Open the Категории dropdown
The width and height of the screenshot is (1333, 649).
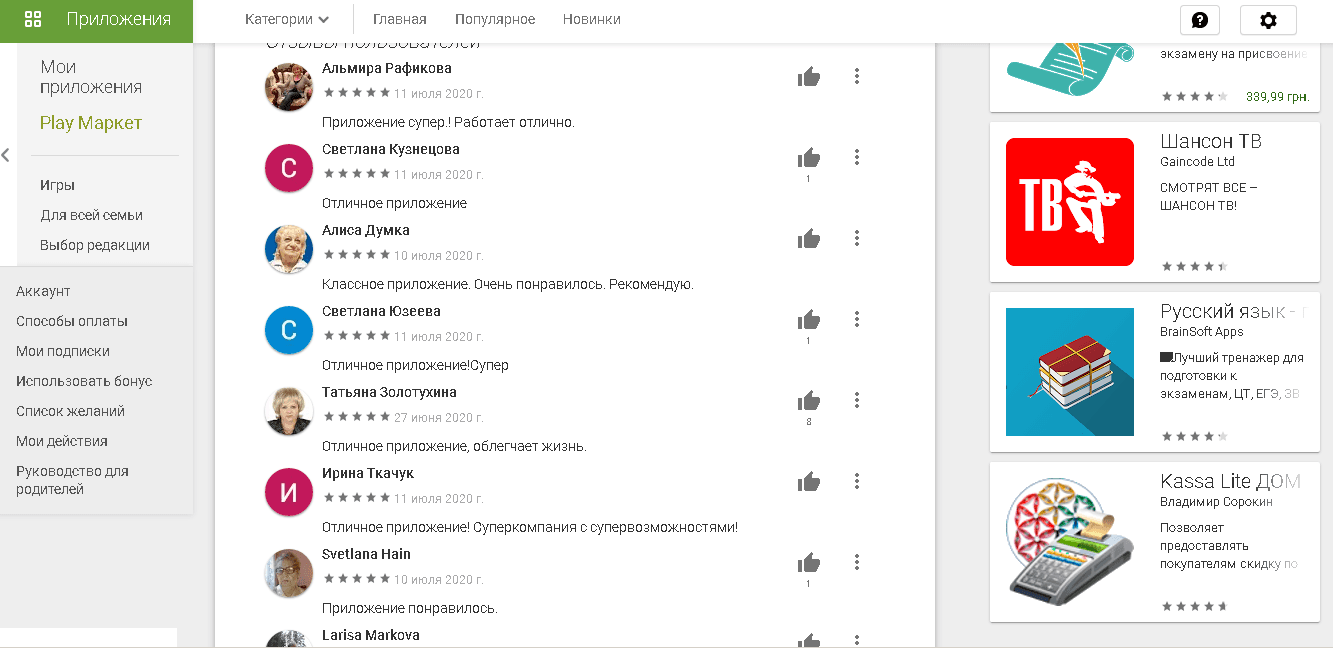coord(285,18)
